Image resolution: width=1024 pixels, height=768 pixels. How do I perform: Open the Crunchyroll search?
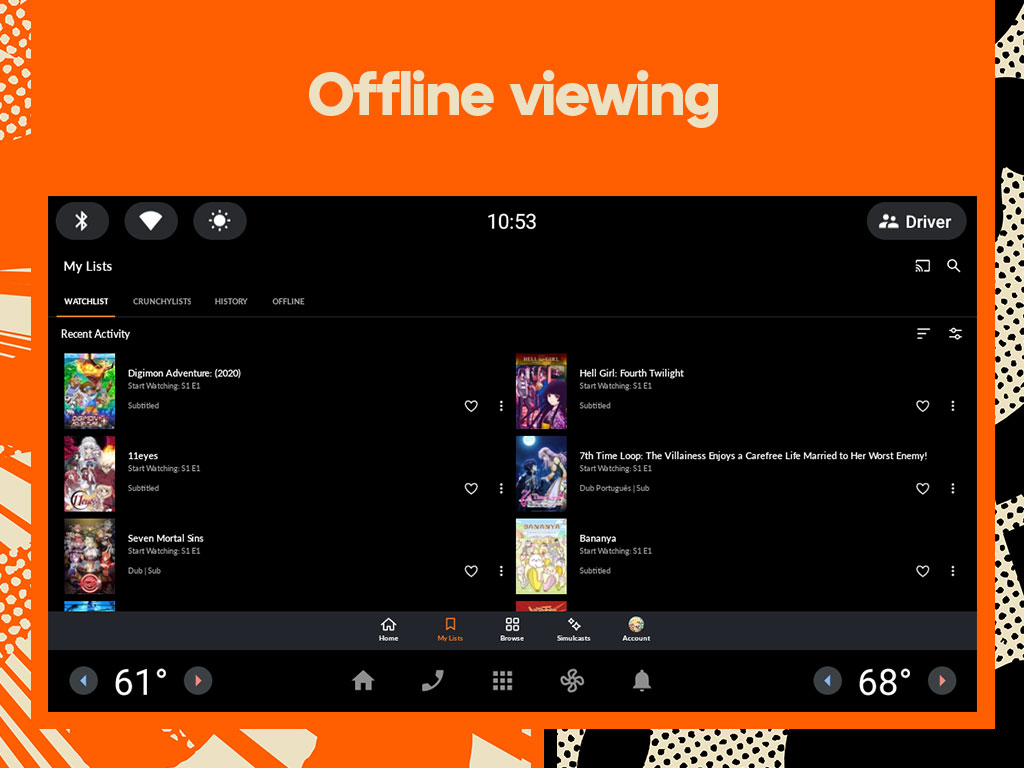tap(953, 266)
